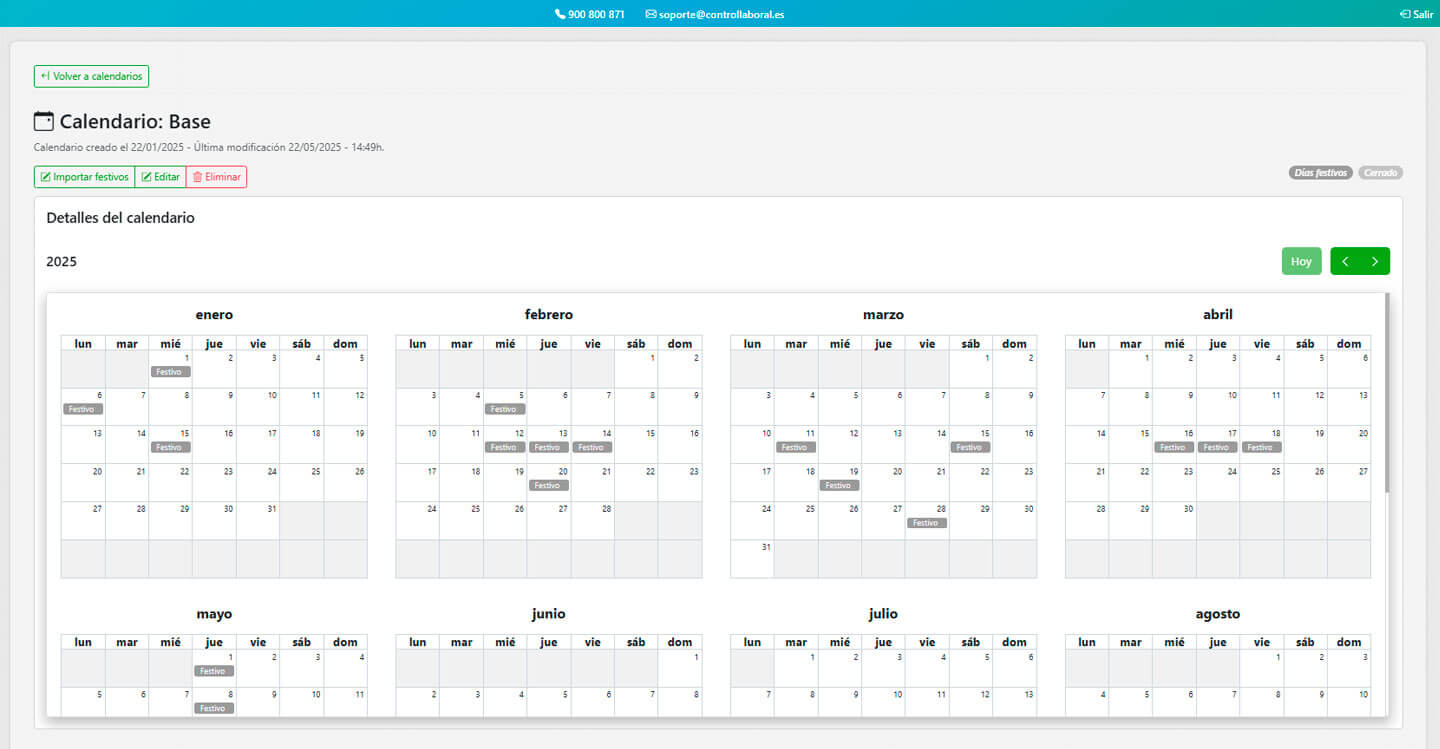The width and height of the screenshot is (1440, 749).
Task: Click the Festivo tag on May 8
Action: (x=214, y=709)
